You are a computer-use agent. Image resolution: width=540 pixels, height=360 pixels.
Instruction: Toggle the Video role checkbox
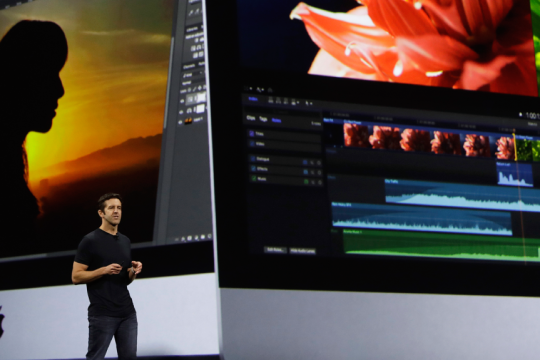pos(252,143)
